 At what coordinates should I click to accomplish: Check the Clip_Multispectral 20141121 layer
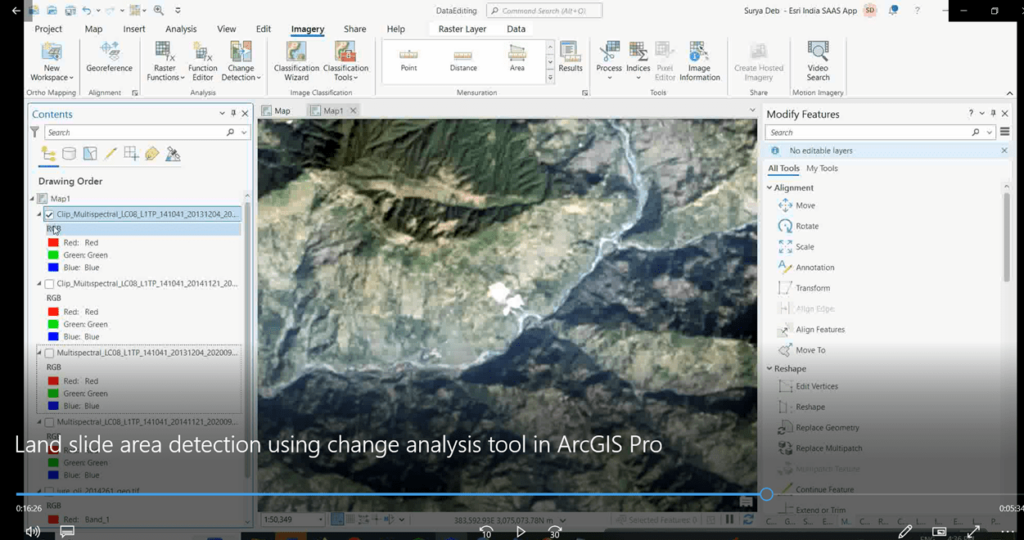[x=49, y=284]
